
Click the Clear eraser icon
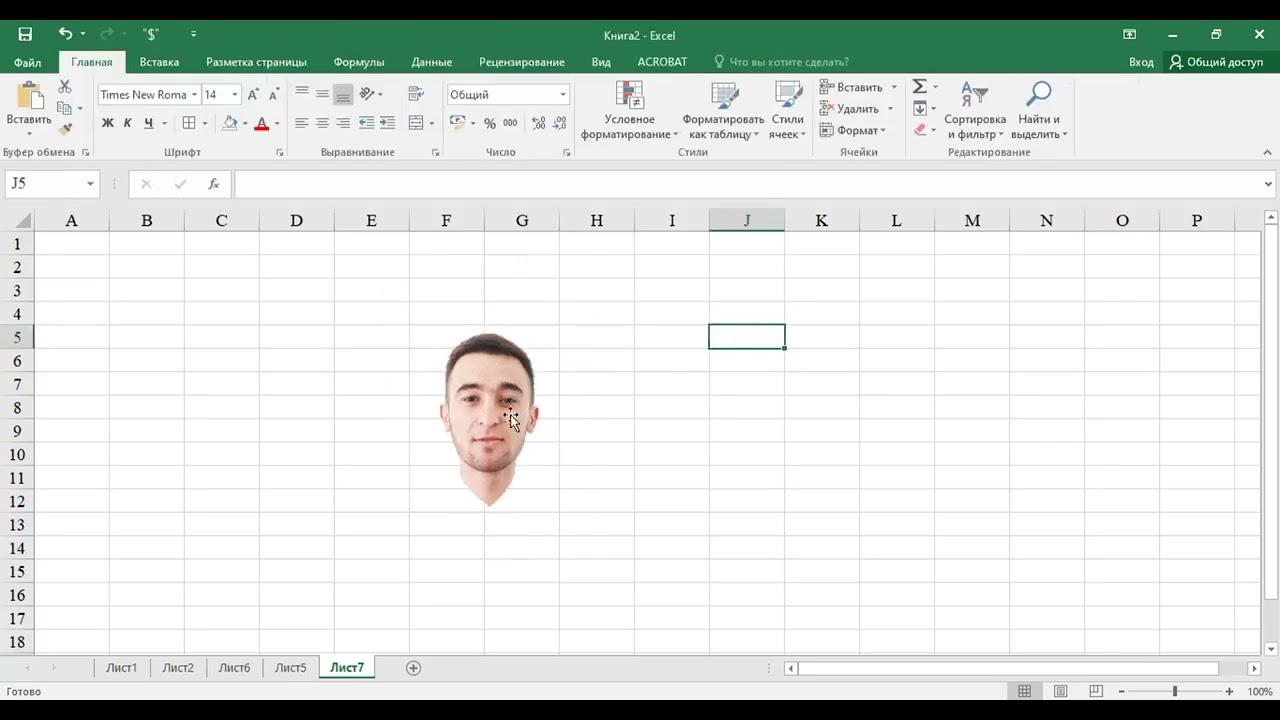tap(920, 130)
